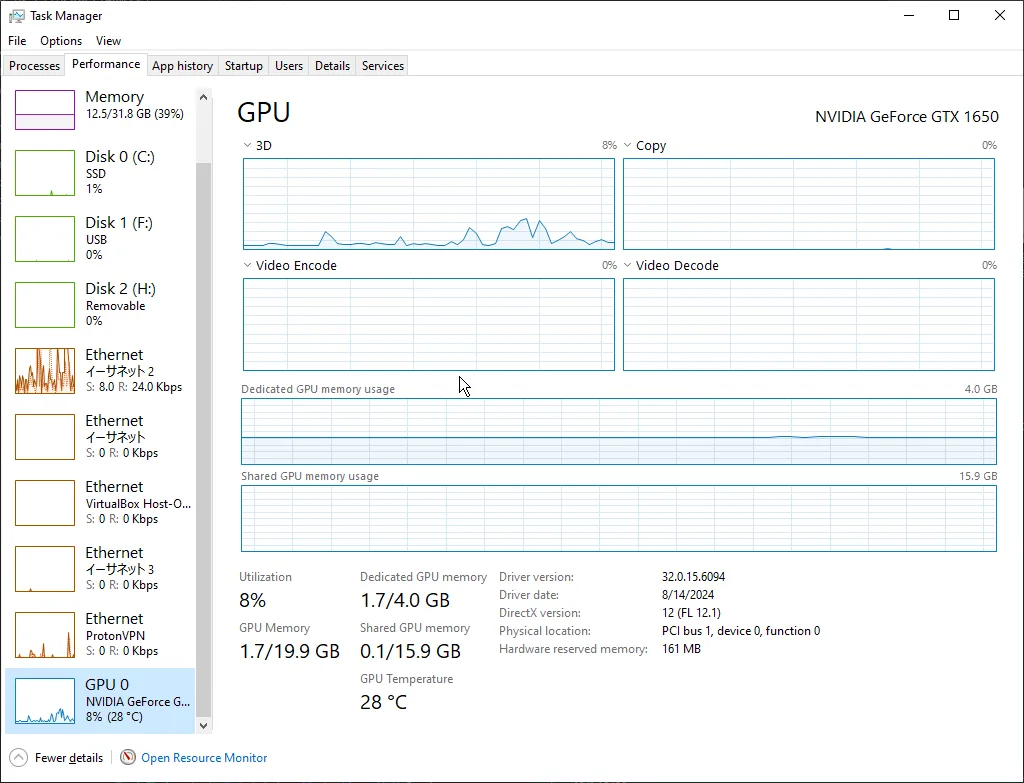Image resolution: width=1024 pixels, height=783 pixels.
Task: Click the sidebar scrollbar up arrow
Action: point(204,98)
